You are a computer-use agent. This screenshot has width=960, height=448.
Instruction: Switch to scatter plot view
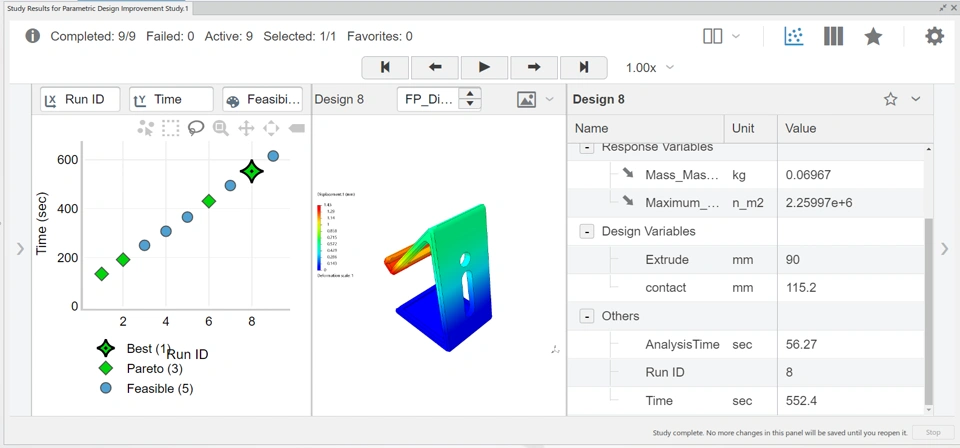pyautogui.click(x=794, y=37)
